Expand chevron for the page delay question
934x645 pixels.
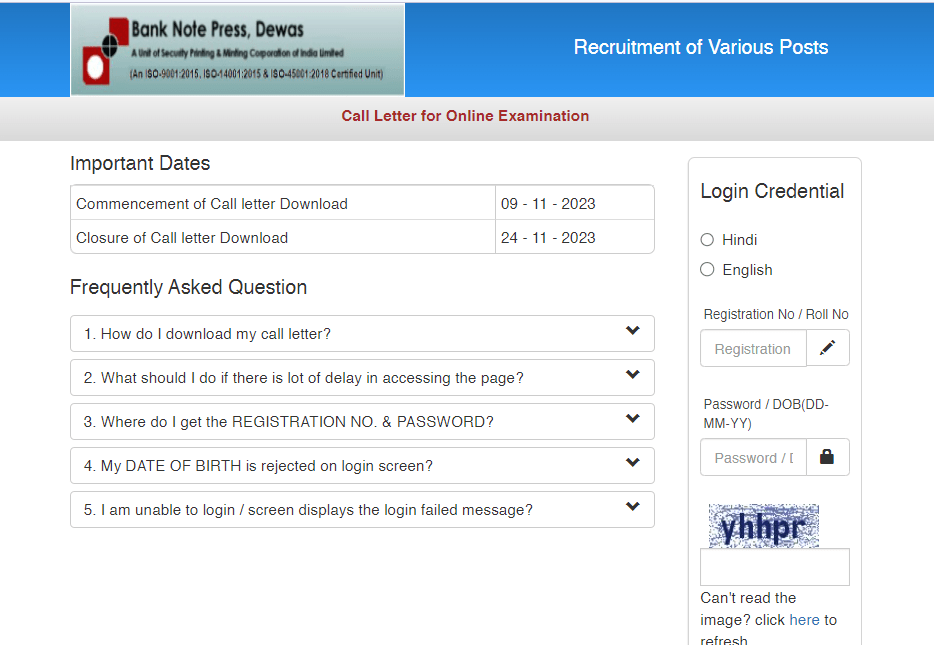pyautogui.click(x=632, y=376)
